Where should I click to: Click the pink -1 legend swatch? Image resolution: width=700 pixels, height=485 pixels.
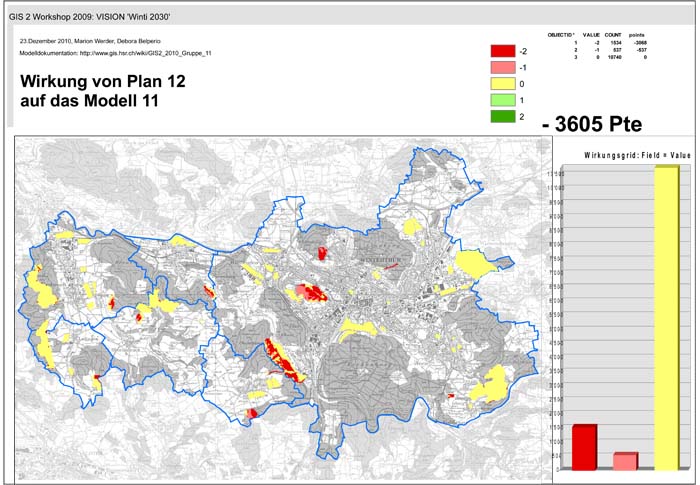503,67
